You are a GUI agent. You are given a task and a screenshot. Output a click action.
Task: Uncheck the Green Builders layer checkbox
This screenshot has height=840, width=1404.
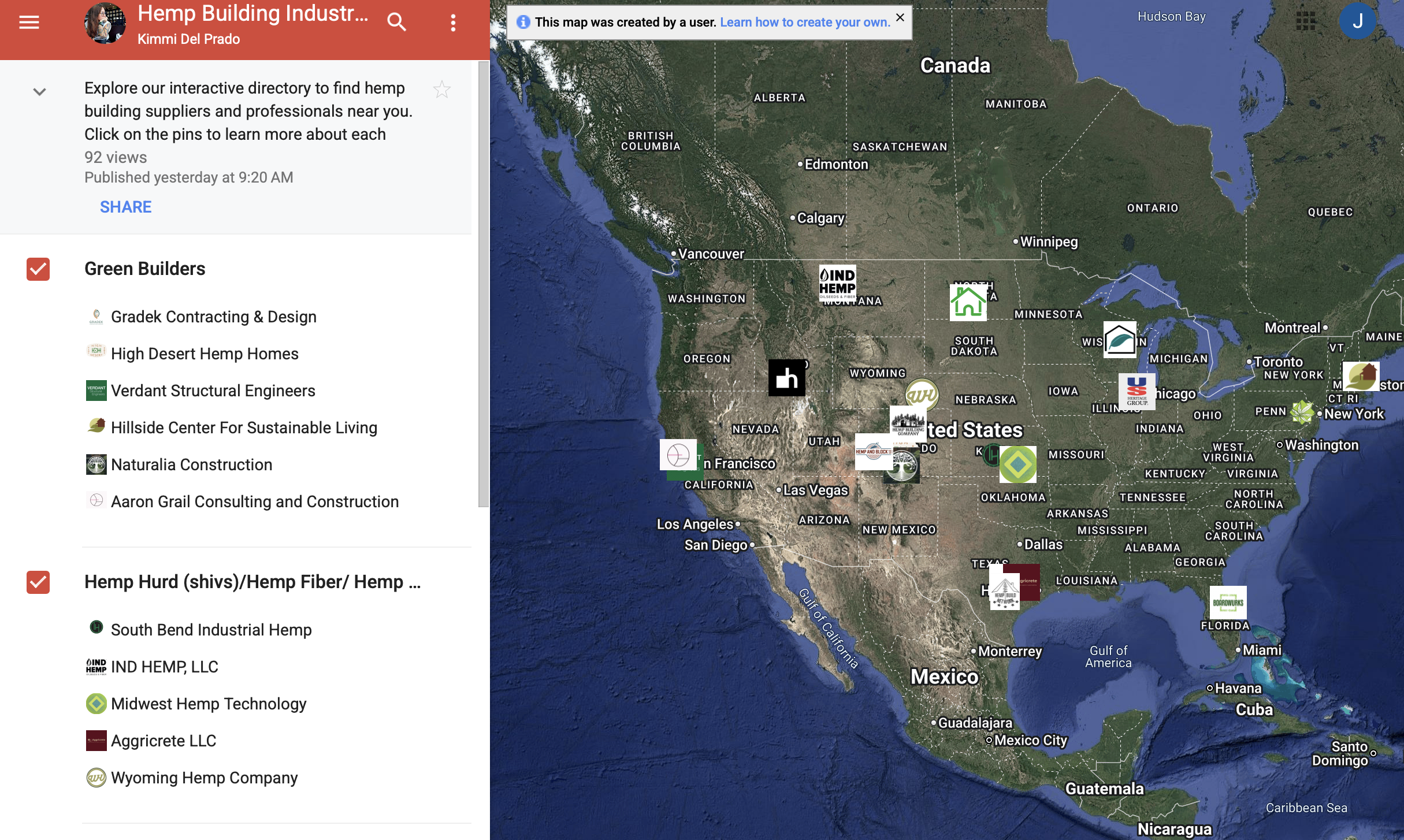pyautogui.click(x=38, y=269)
